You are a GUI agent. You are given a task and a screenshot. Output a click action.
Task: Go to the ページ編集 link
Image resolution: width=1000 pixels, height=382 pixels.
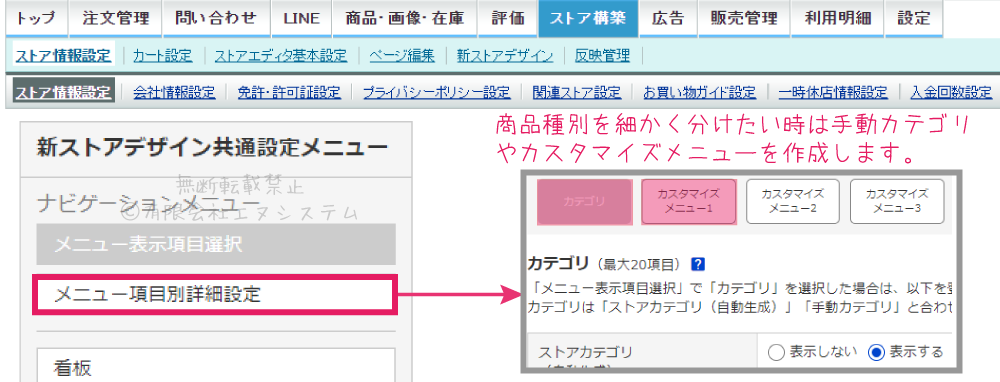pyautogui.click(x=402, y=56)
